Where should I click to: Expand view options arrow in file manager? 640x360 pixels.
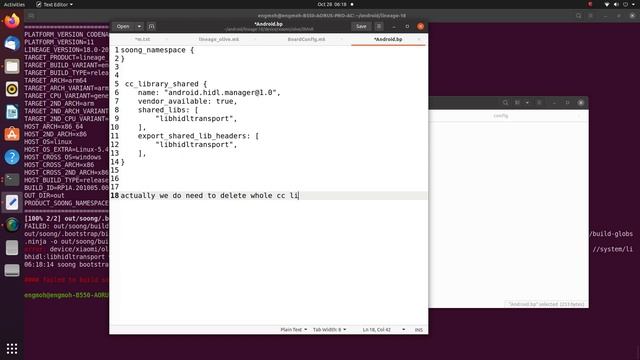(x=527, y=102)
